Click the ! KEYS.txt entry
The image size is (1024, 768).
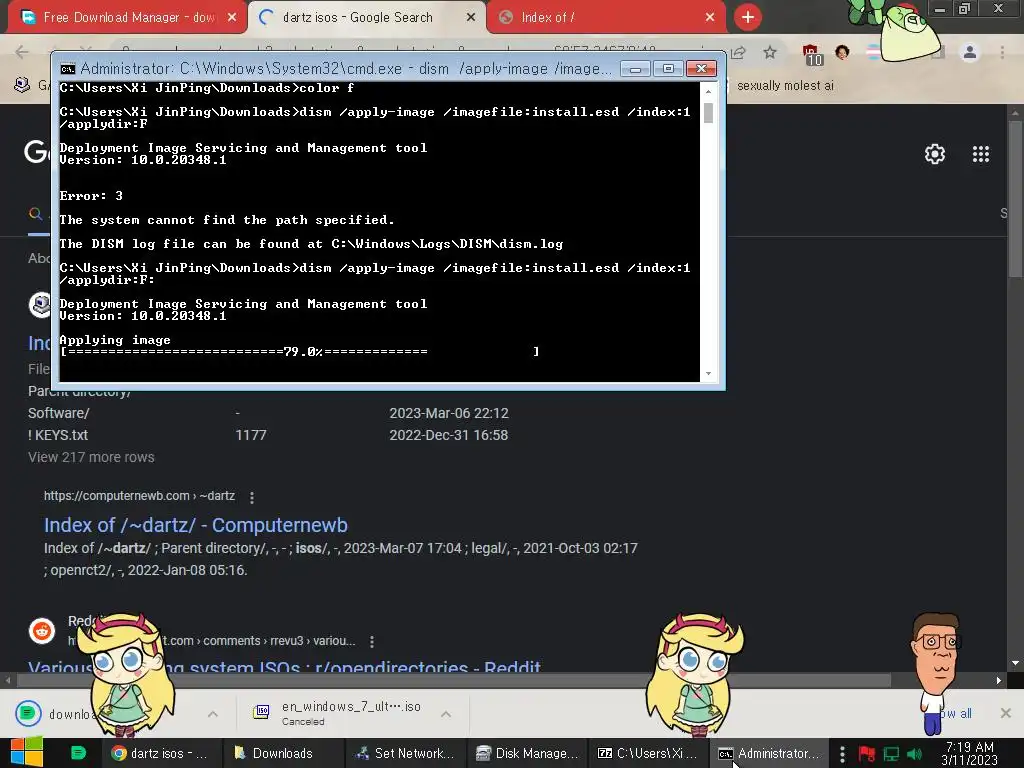[58, 435]
